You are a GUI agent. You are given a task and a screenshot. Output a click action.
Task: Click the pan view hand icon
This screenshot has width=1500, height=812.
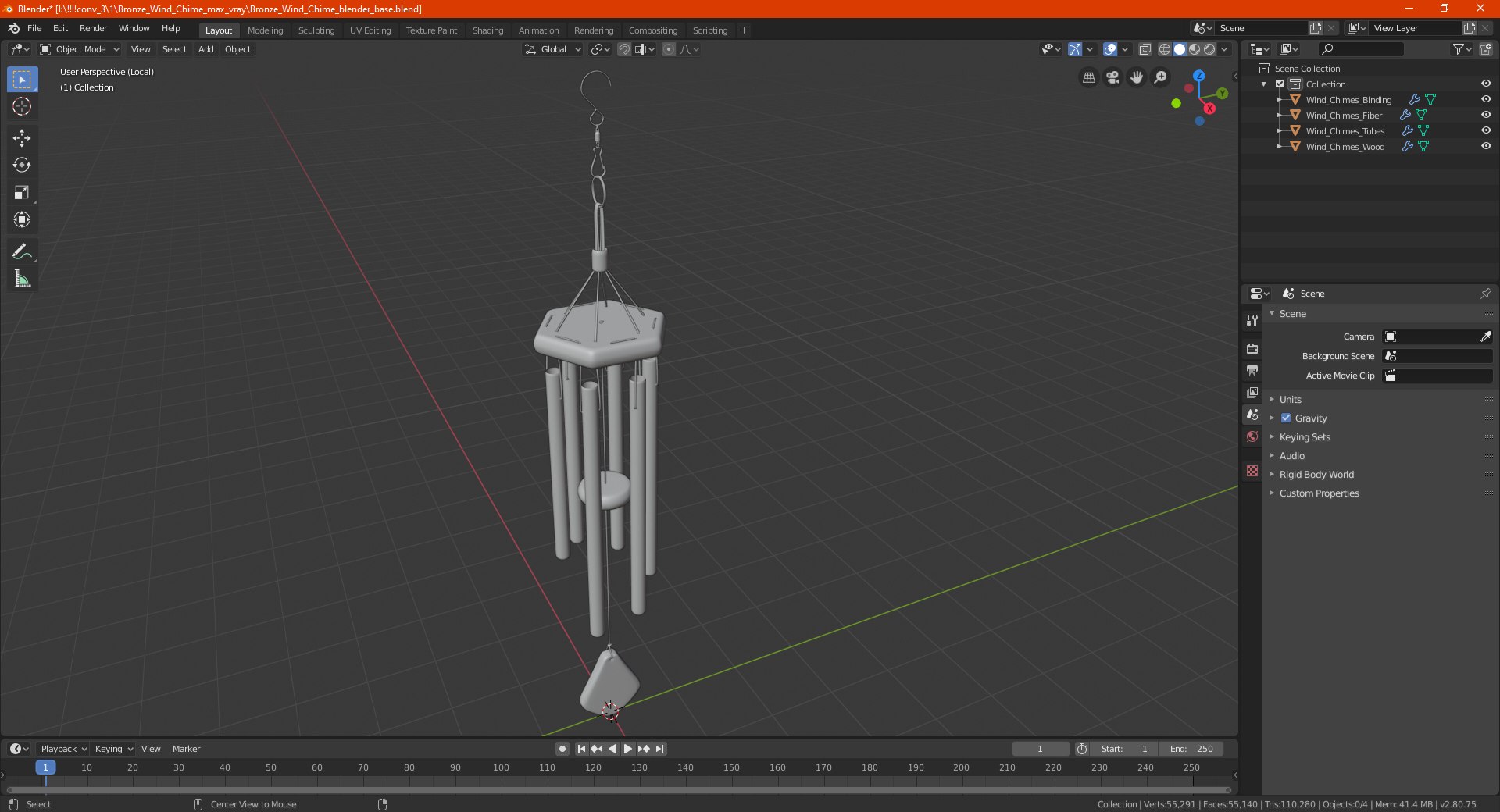click(x=1137, y=77)
